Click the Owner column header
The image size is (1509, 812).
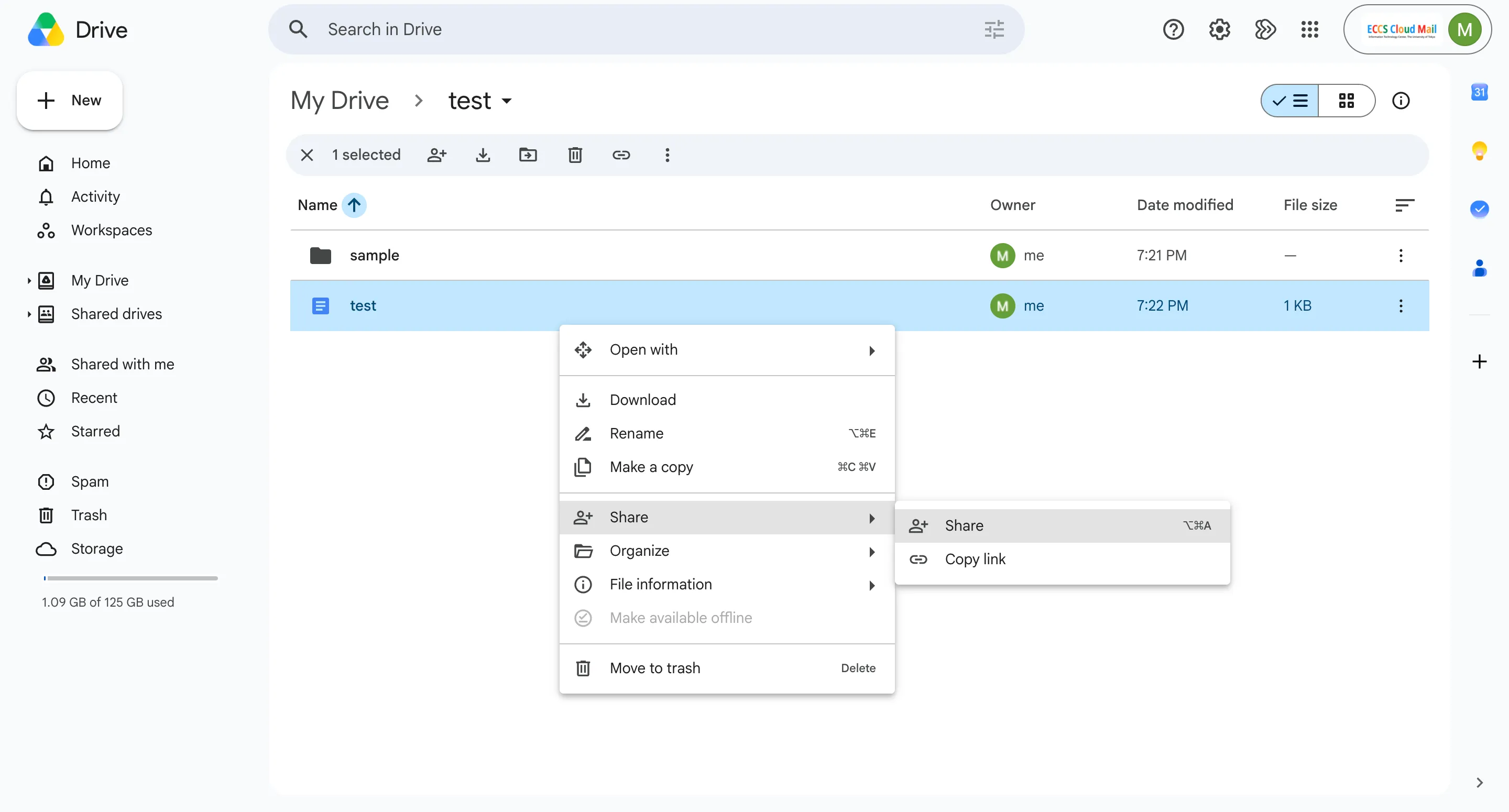click(x=1012, y=205)
